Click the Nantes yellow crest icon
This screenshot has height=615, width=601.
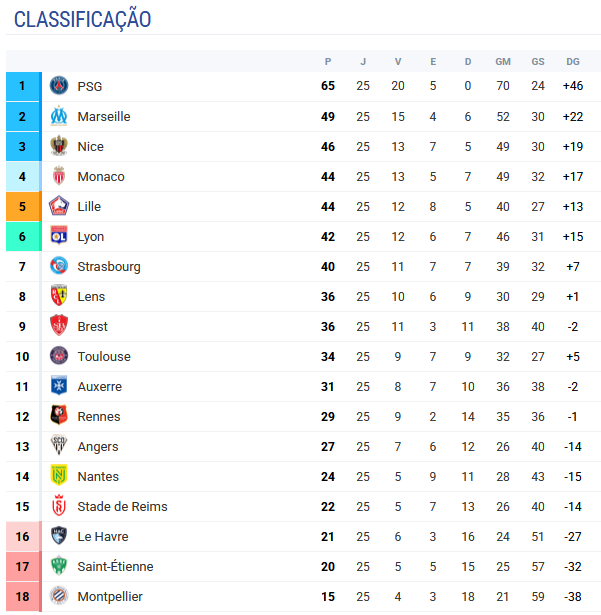pos(59,476)
